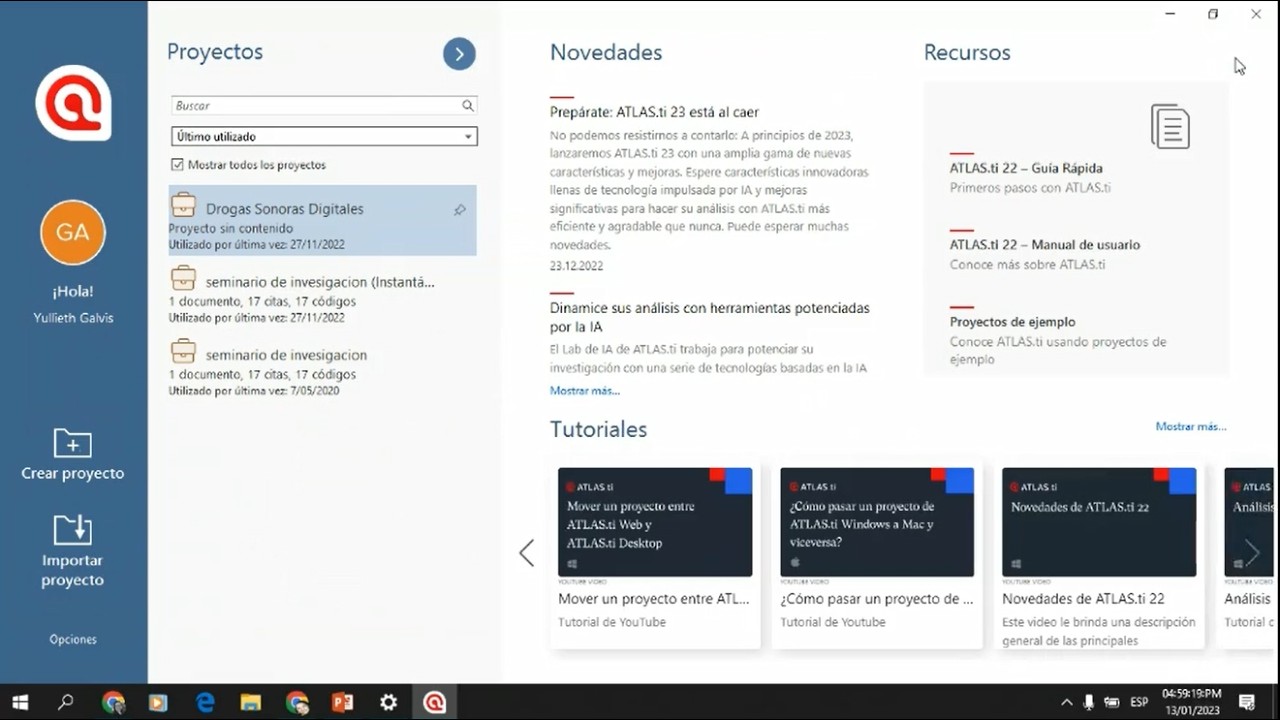1280x720 pixels.
Task: Select the Drogas Sonoras Digitales project
Action: [x=322, y=220]
